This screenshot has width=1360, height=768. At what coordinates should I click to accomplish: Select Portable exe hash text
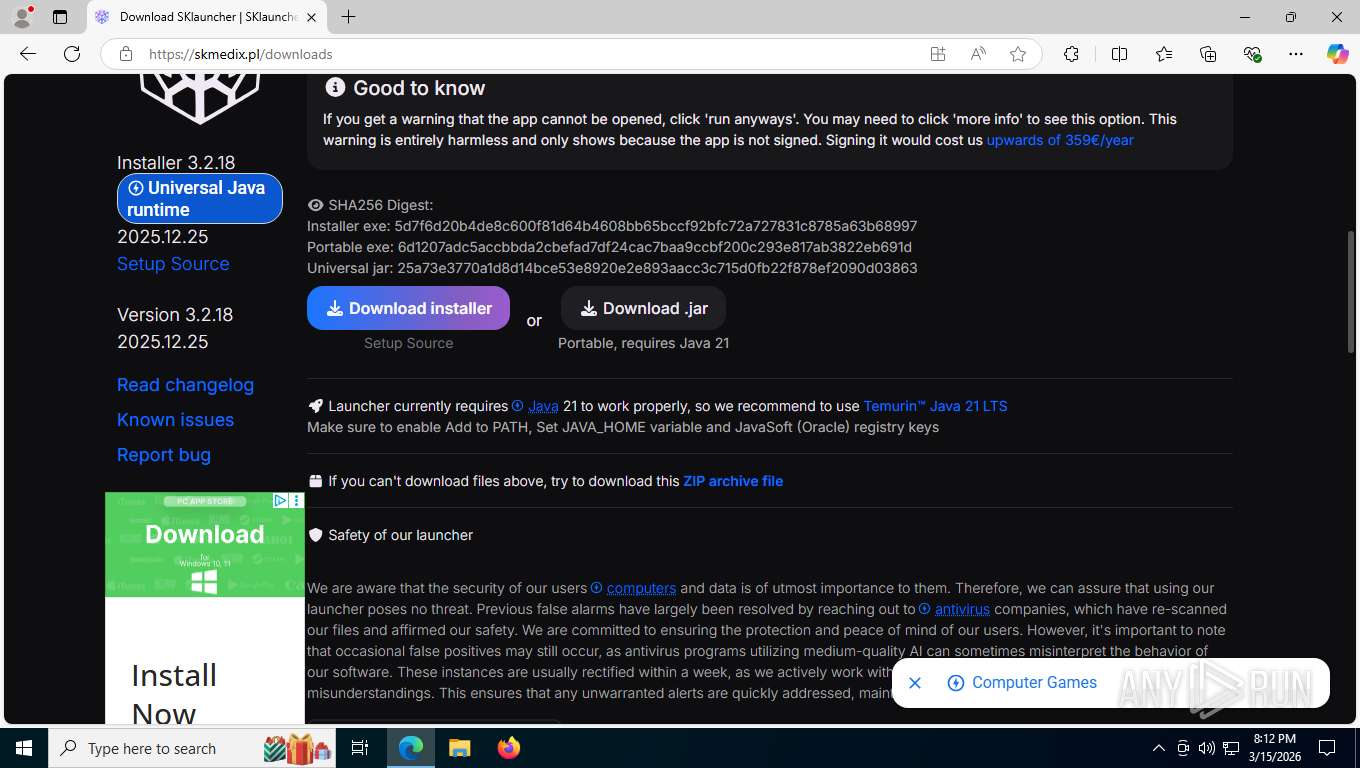pyautogui.click(x=654, y=247)
